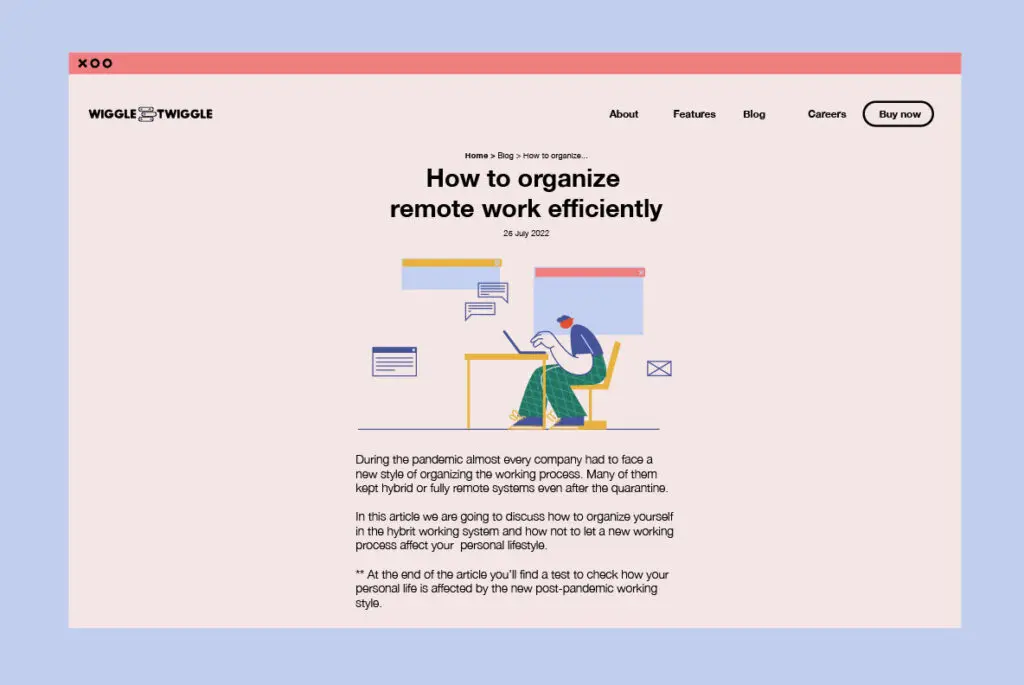The width and height of the screenshot is (1024, 685).
Task: Click the second circle control in the title bar
Action: click(107, 63)
